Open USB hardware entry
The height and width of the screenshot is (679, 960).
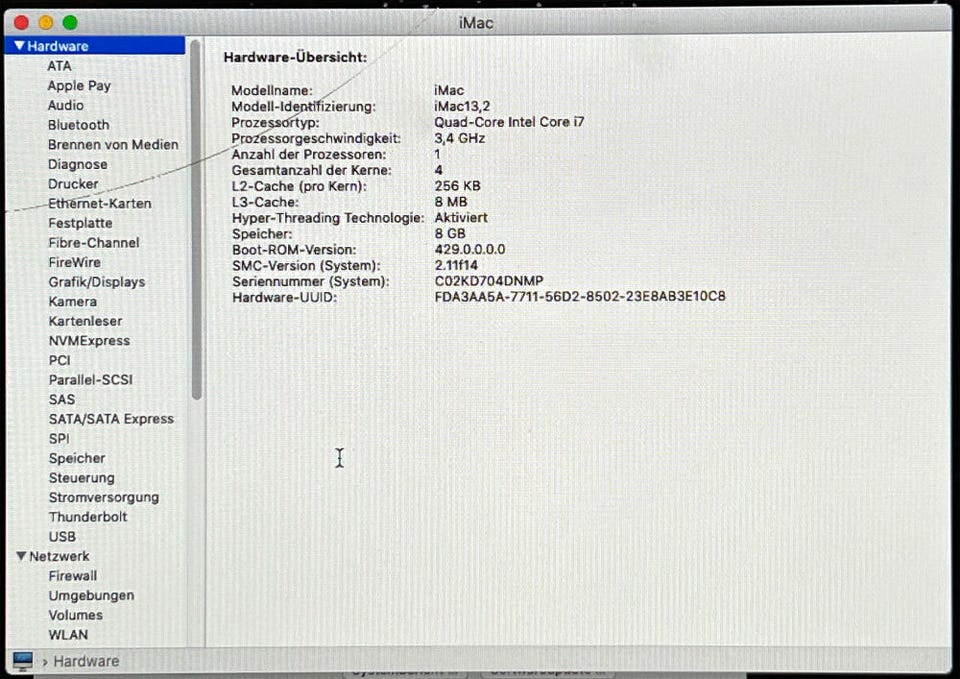coord(62,536)
